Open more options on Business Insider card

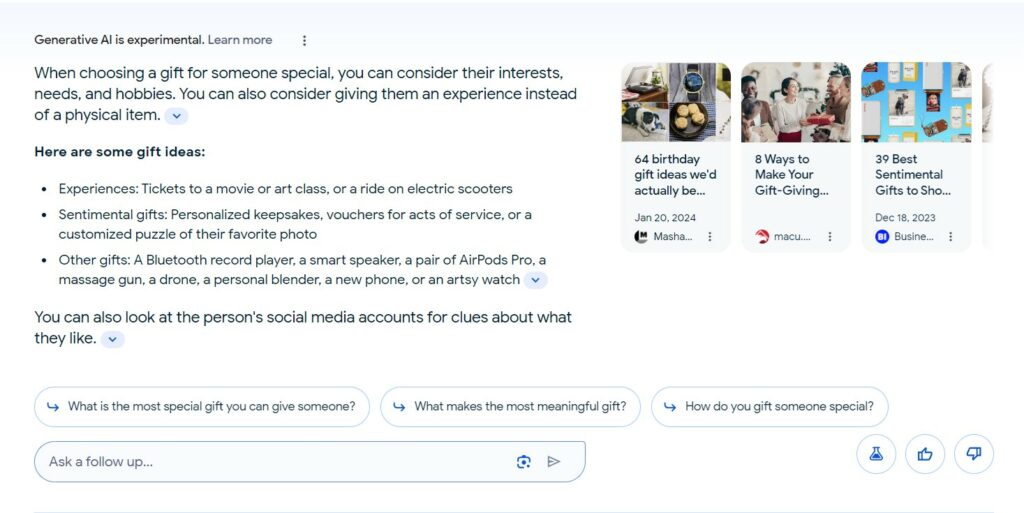[x=951, y=237]
